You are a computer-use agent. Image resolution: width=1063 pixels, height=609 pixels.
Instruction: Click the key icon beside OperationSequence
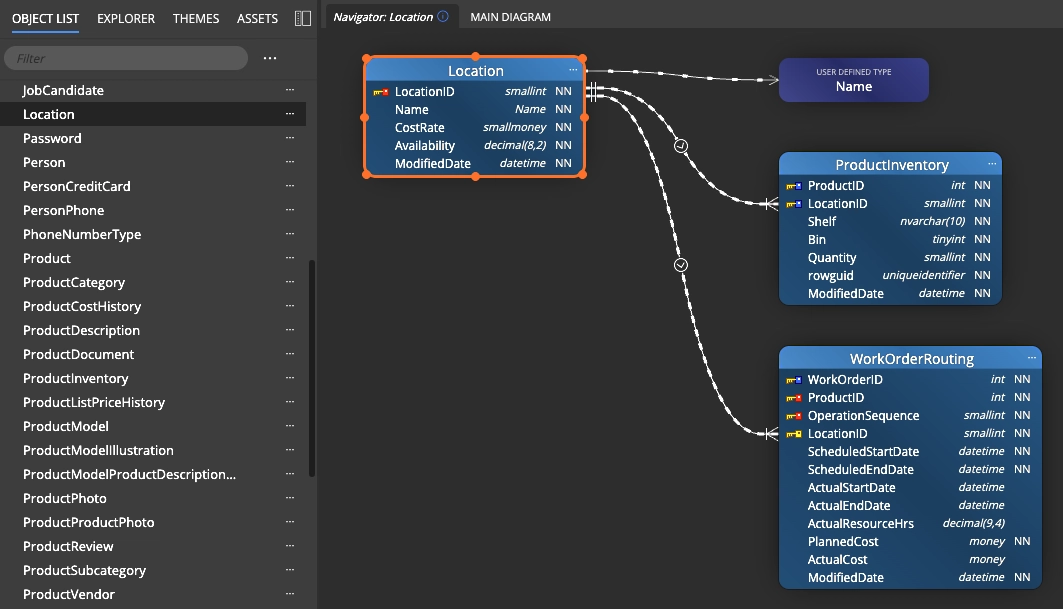coord(794,416)
